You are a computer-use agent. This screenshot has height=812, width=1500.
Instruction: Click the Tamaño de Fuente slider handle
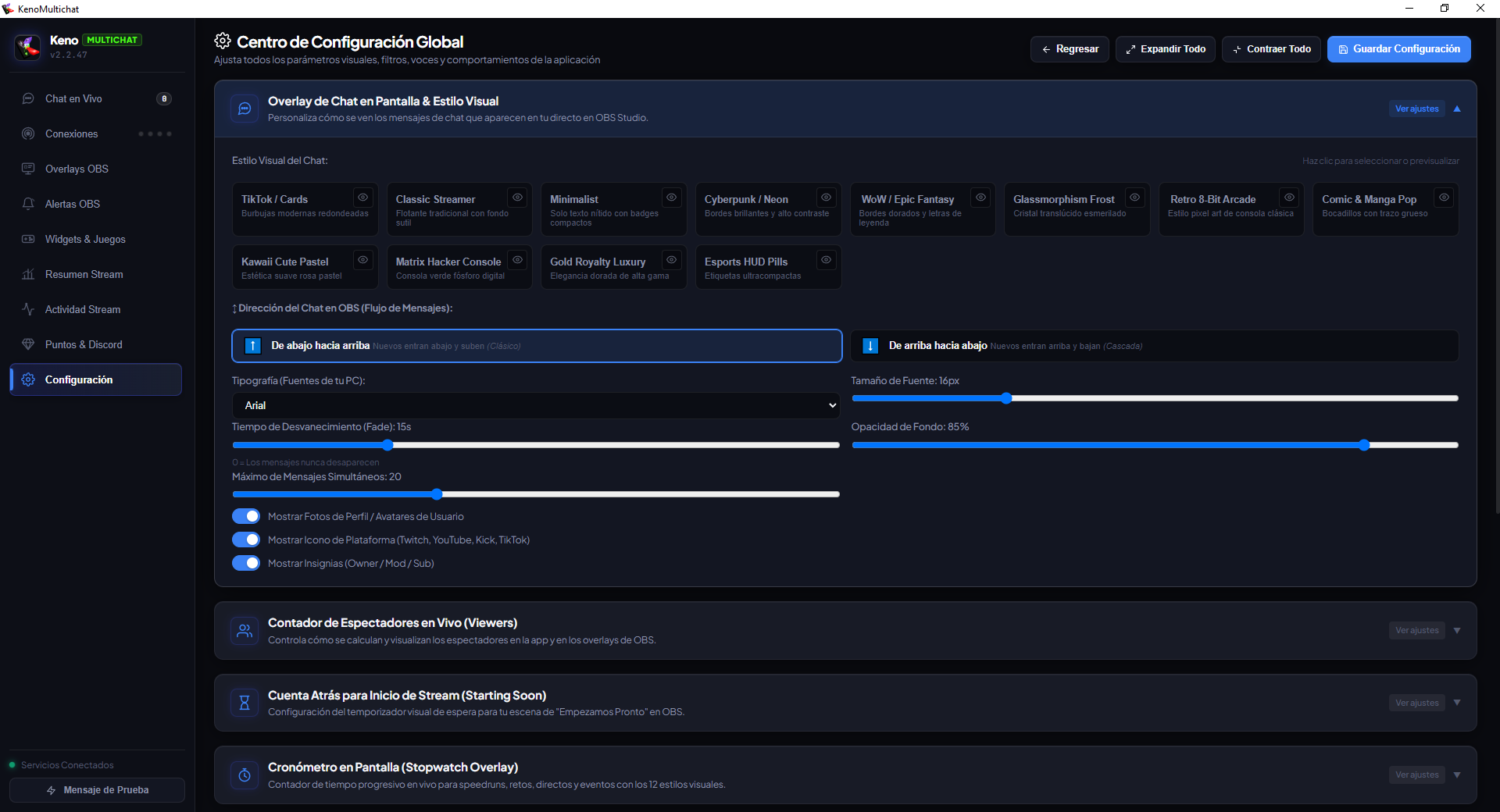(x=1006, y=398)
